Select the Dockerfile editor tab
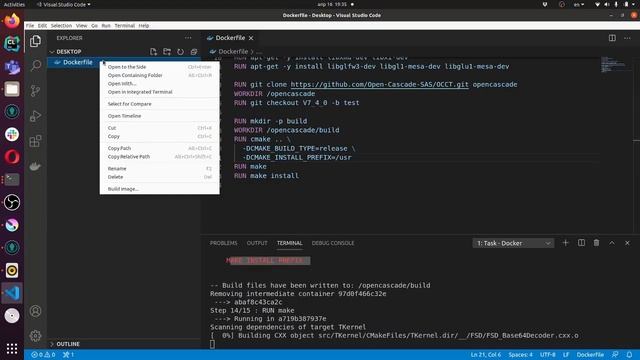 tap(230, 38)
